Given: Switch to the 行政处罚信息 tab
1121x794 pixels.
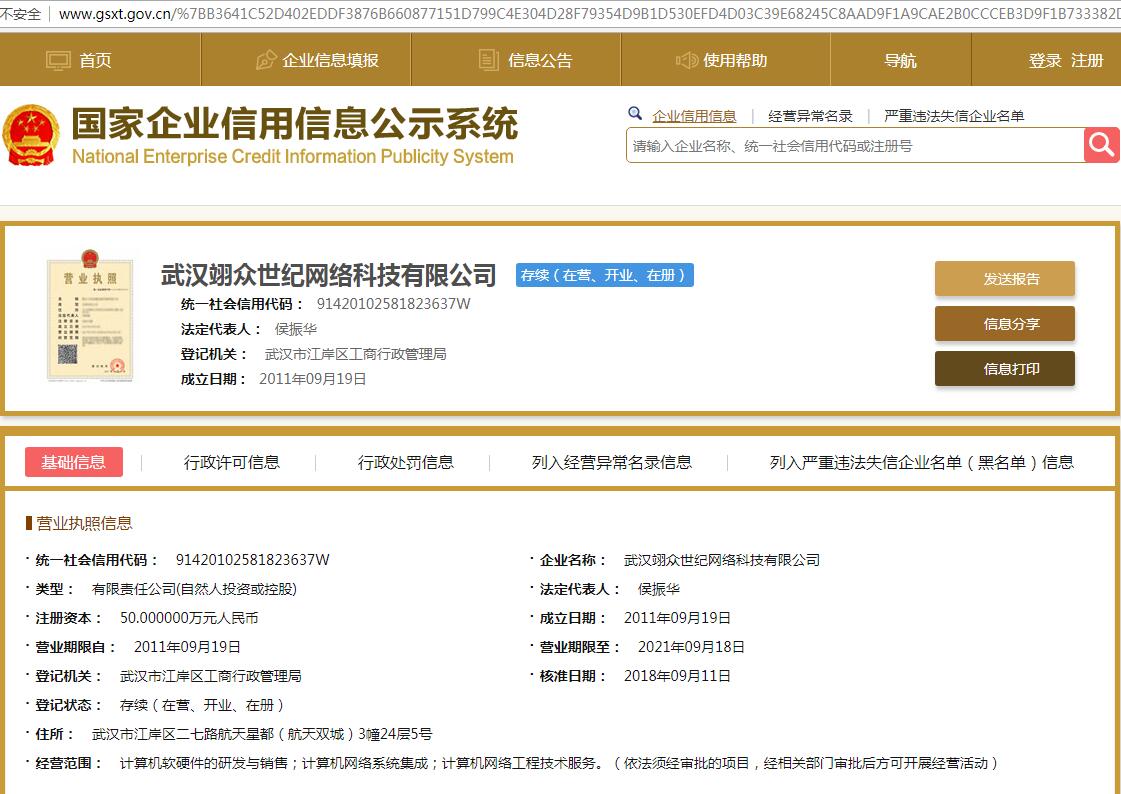Looking at the screenshot, I should [x=406, y=462].
